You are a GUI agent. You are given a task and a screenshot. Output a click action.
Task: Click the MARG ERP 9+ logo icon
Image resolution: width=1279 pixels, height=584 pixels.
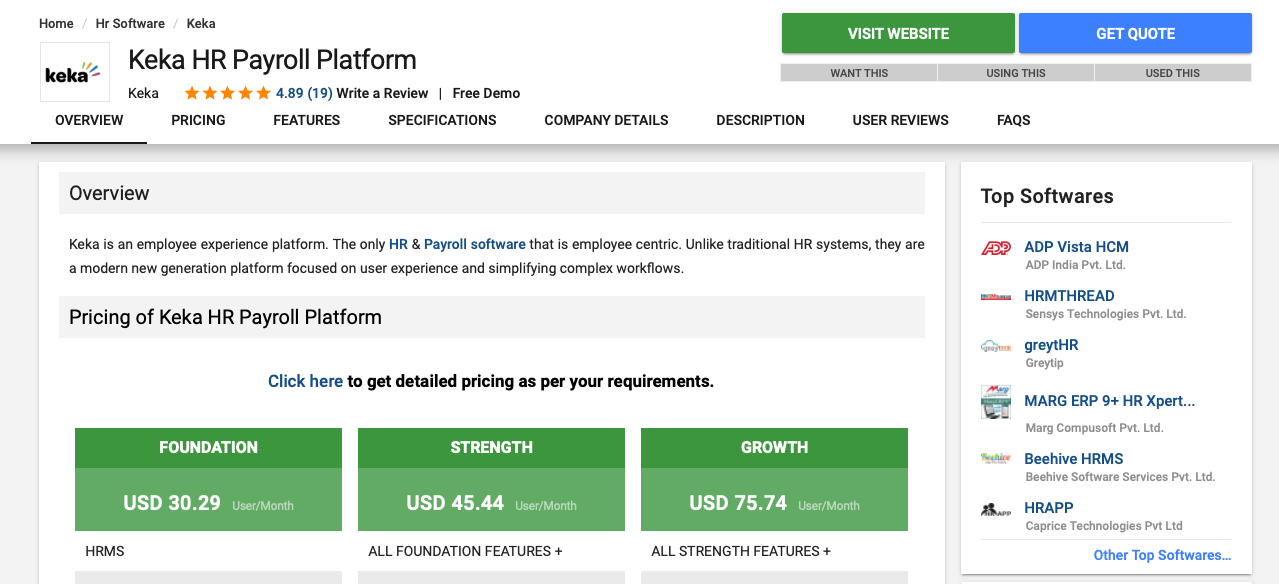(x=996, y=403)
